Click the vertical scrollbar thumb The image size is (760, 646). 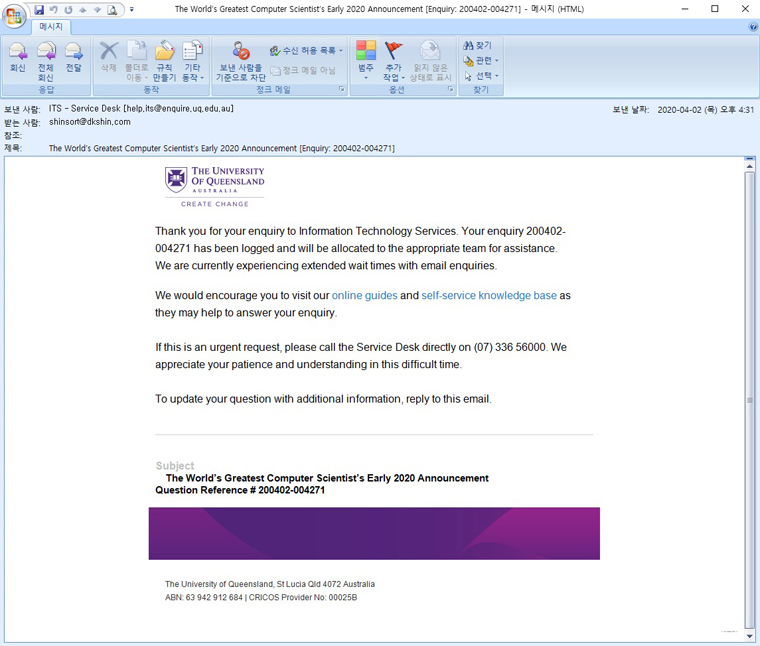pyautogui.click(x=750, y=400)
